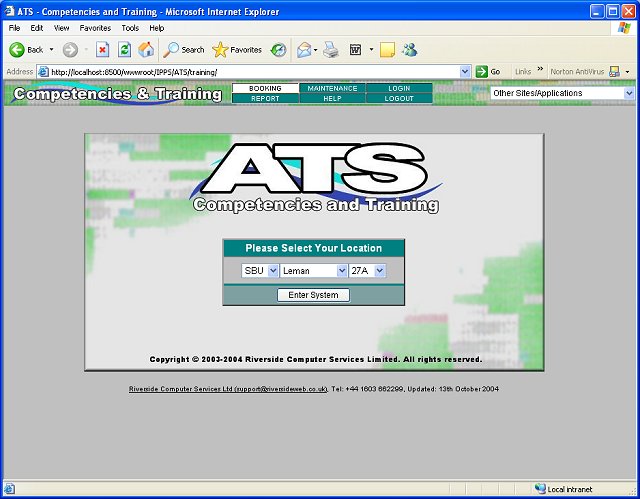Open Favorites star in toolbar

[x=220, y=50]
